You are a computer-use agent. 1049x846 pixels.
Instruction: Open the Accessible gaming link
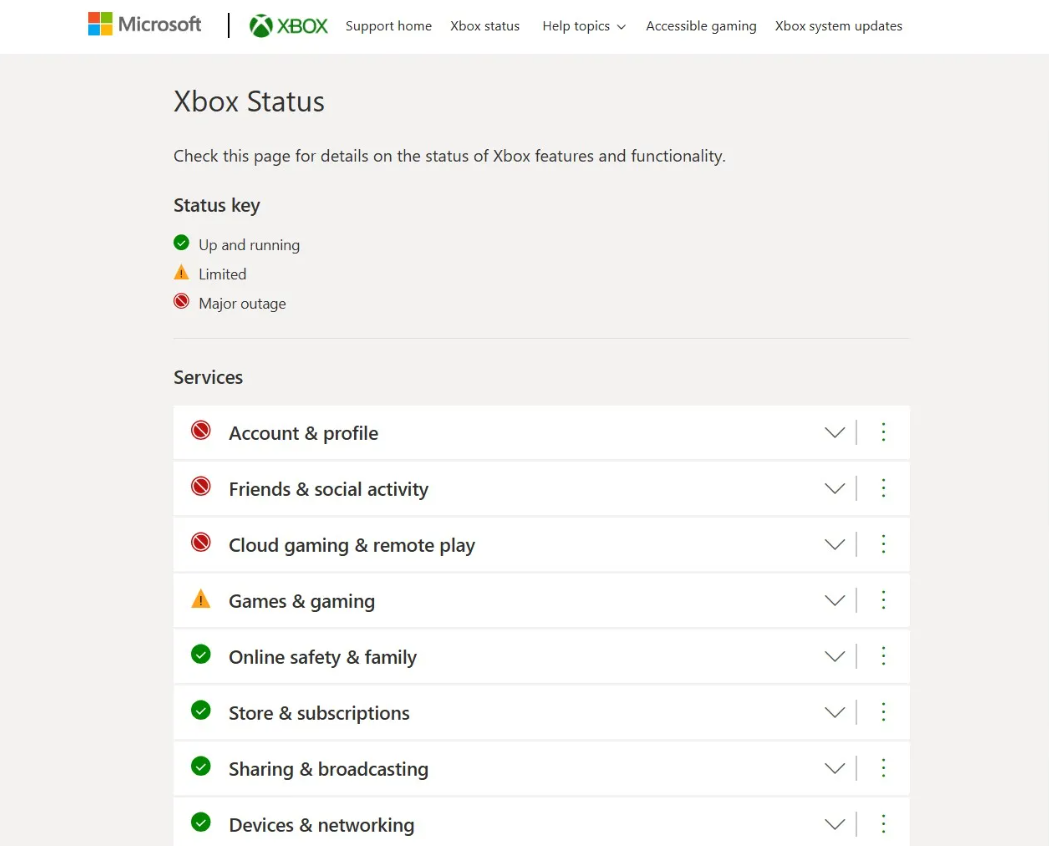click(x=701, y=26)
